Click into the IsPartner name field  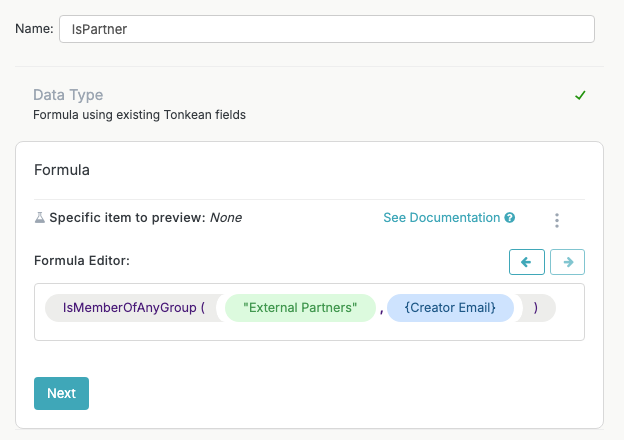(326, 29)
